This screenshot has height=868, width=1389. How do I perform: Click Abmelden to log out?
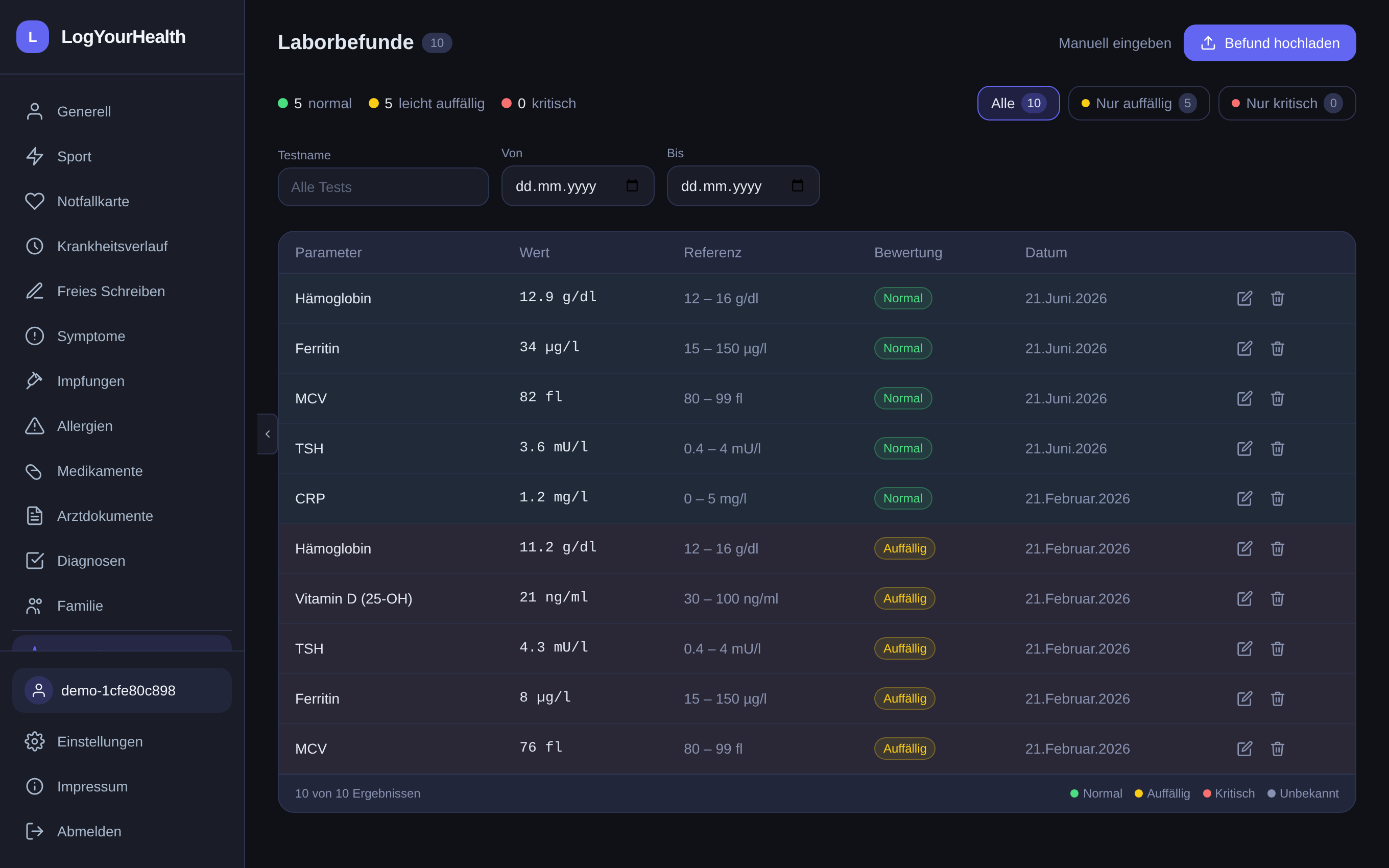(122, 831)
